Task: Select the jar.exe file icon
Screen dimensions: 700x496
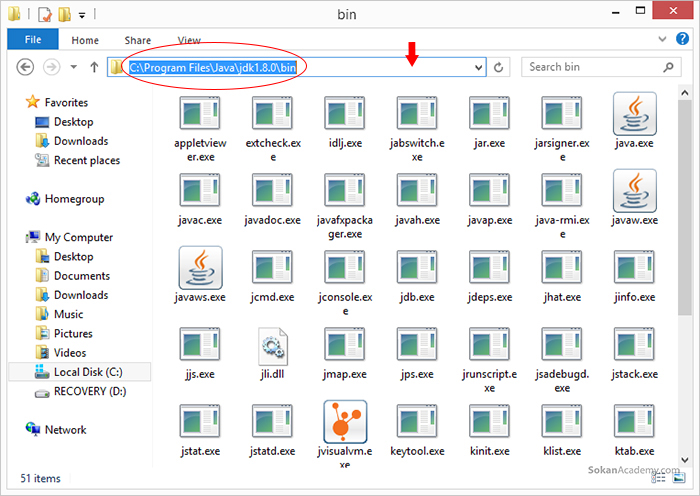Action: point(489,113)
